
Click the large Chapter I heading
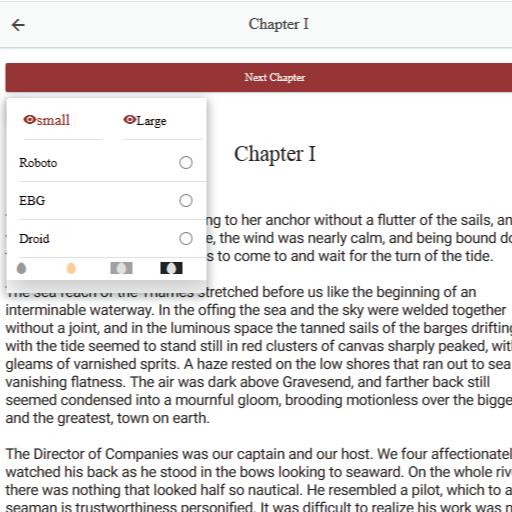pos(275,154)
